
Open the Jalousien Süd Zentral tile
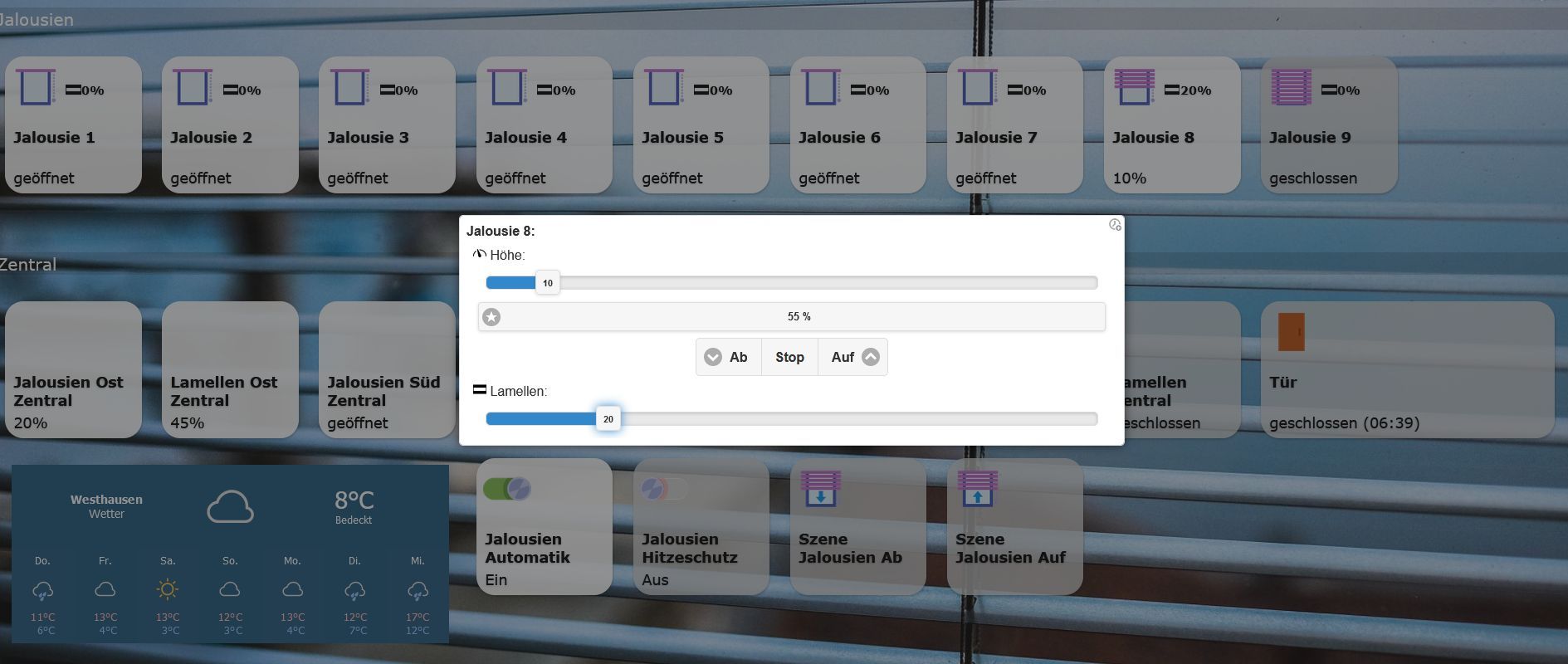[387, 369]
